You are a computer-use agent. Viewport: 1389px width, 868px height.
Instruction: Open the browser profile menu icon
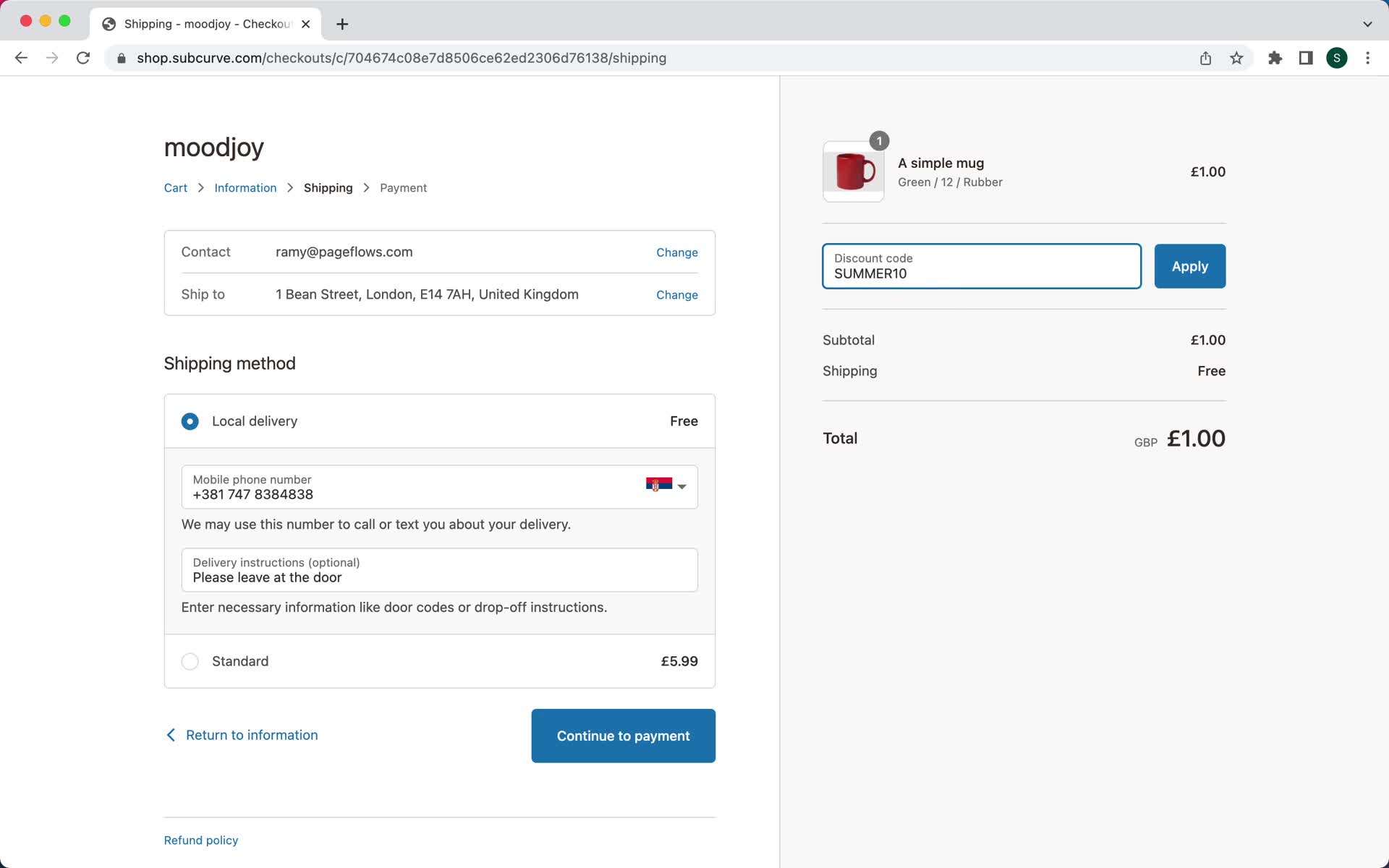point(1337,58)
